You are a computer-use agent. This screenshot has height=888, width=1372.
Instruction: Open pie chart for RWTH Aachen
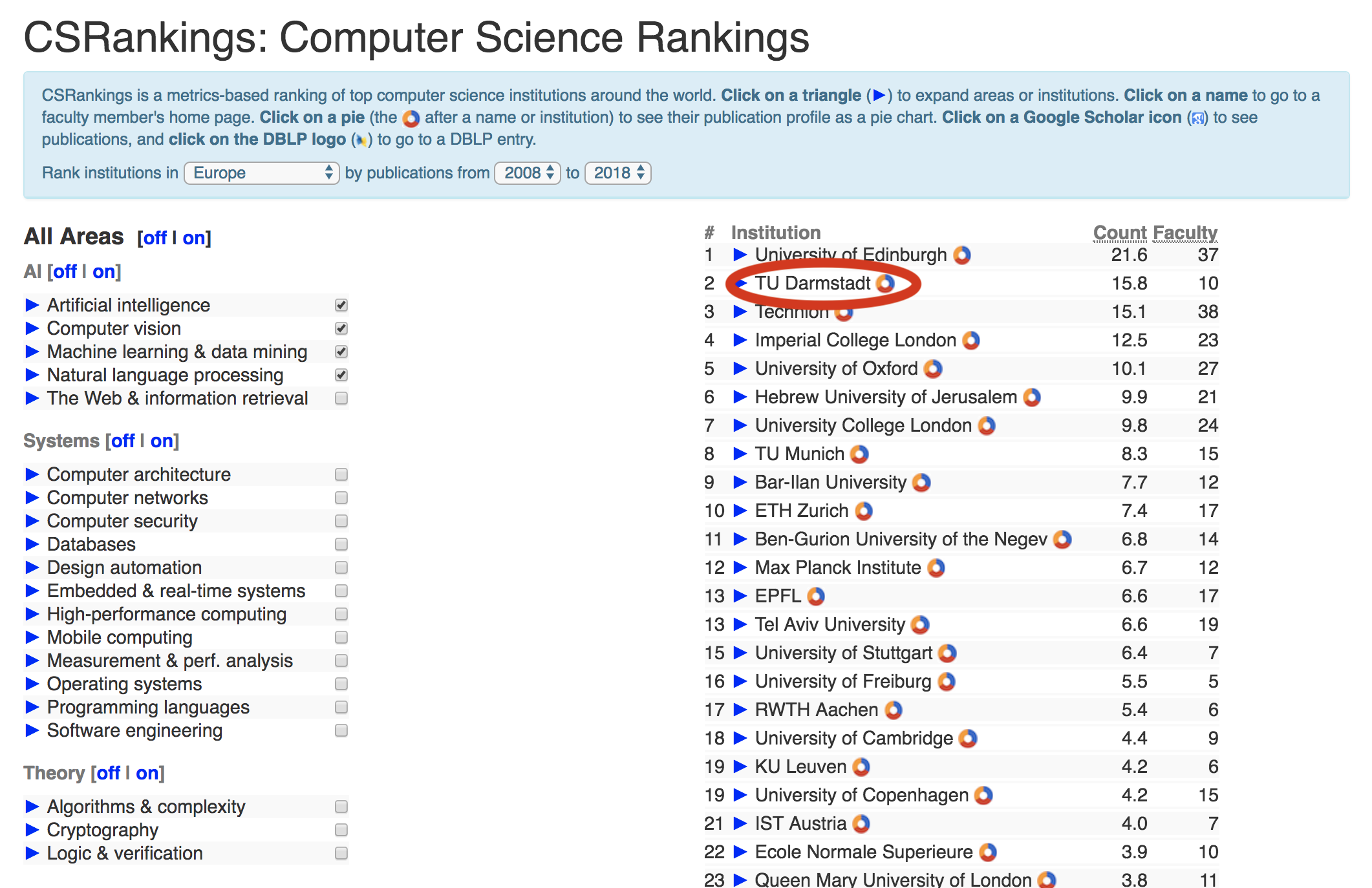894,710
